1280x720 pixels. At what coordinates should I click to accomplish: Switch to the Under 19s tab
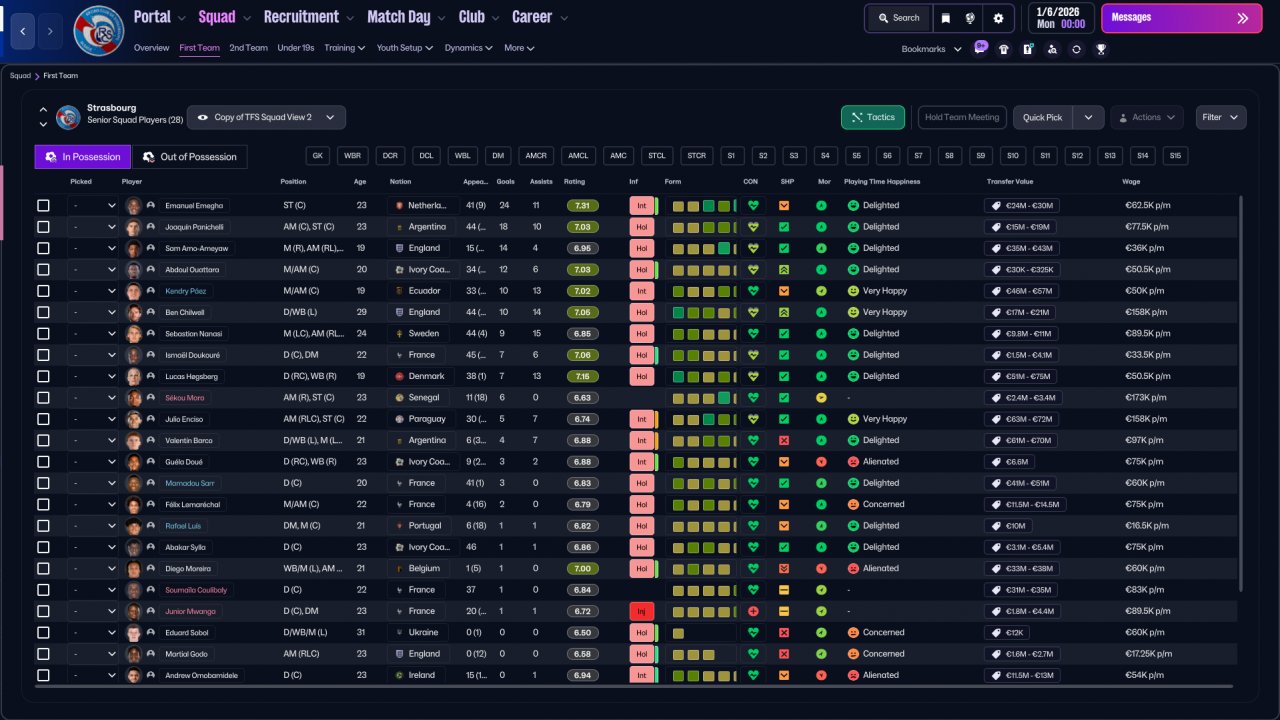coord(296,48)
